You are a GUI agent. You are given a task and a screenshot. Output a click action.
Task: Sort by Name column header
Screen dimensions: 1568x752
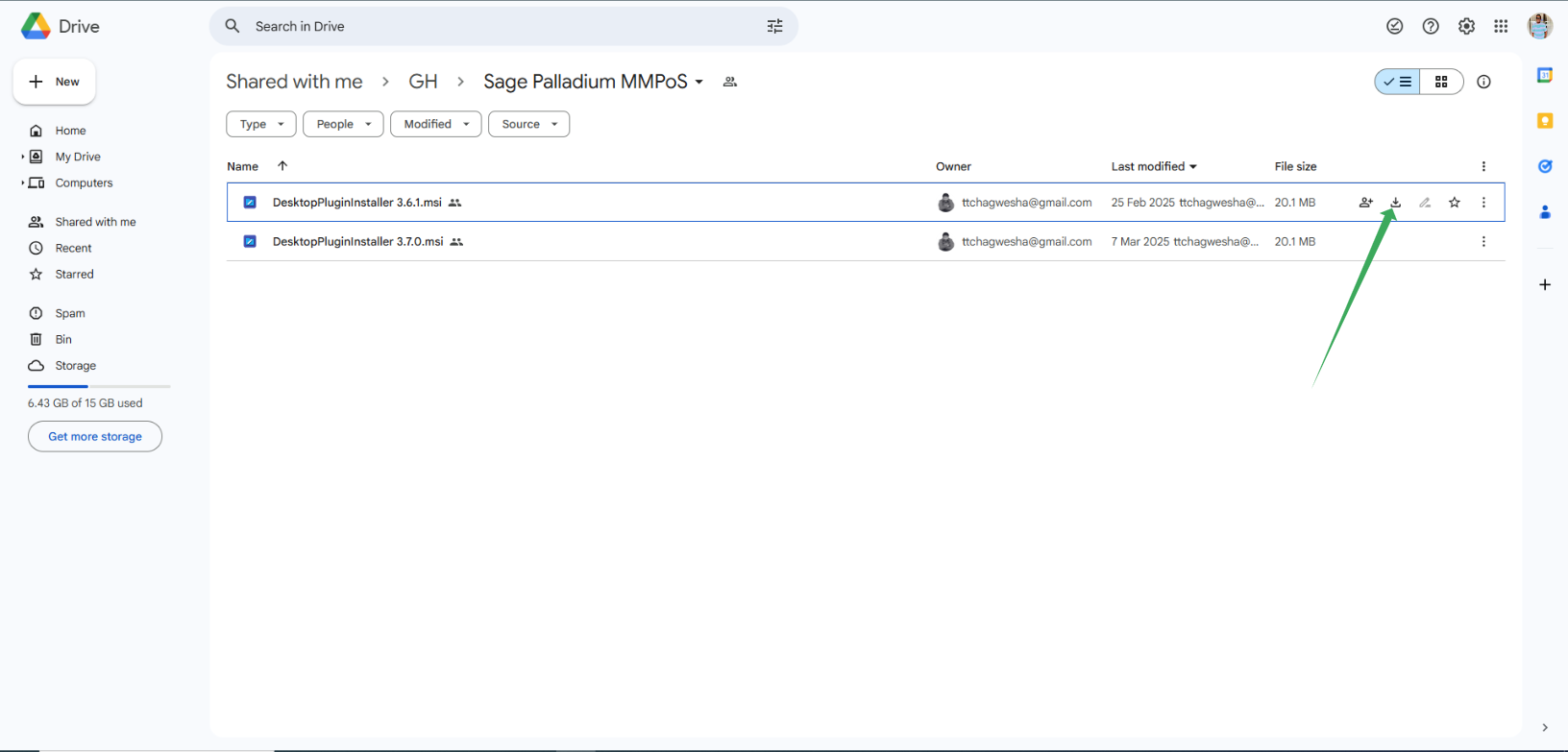pyautogui.click(x=242, y=166)
